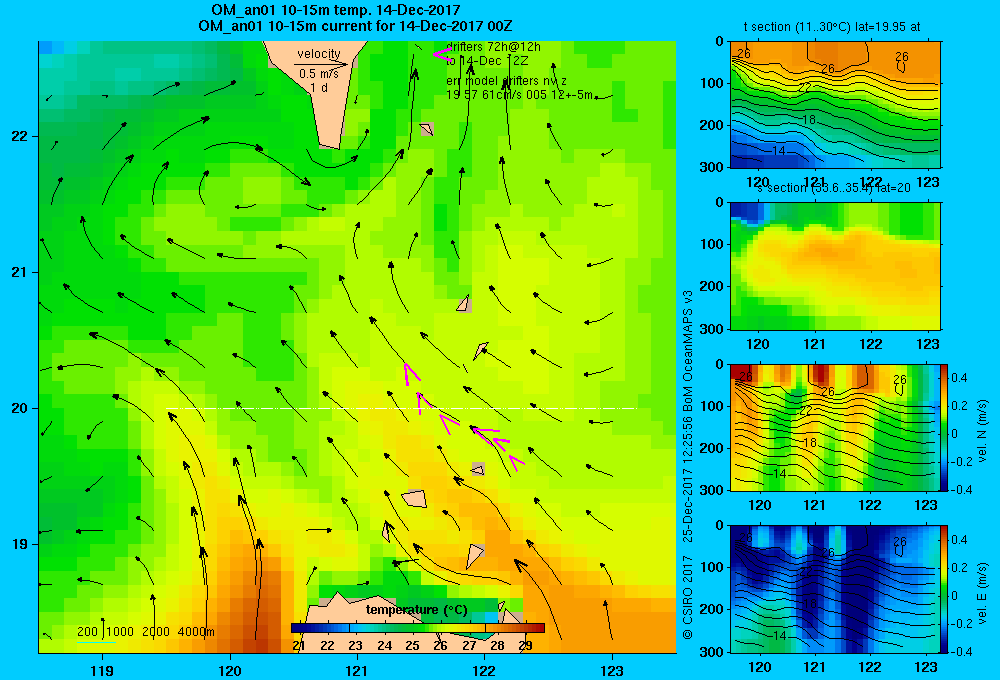Click the title "OM_an01 10-15m temp. 14-Dec-2017"
This screenshot has height=680, width=1000.
coord(335,10)
